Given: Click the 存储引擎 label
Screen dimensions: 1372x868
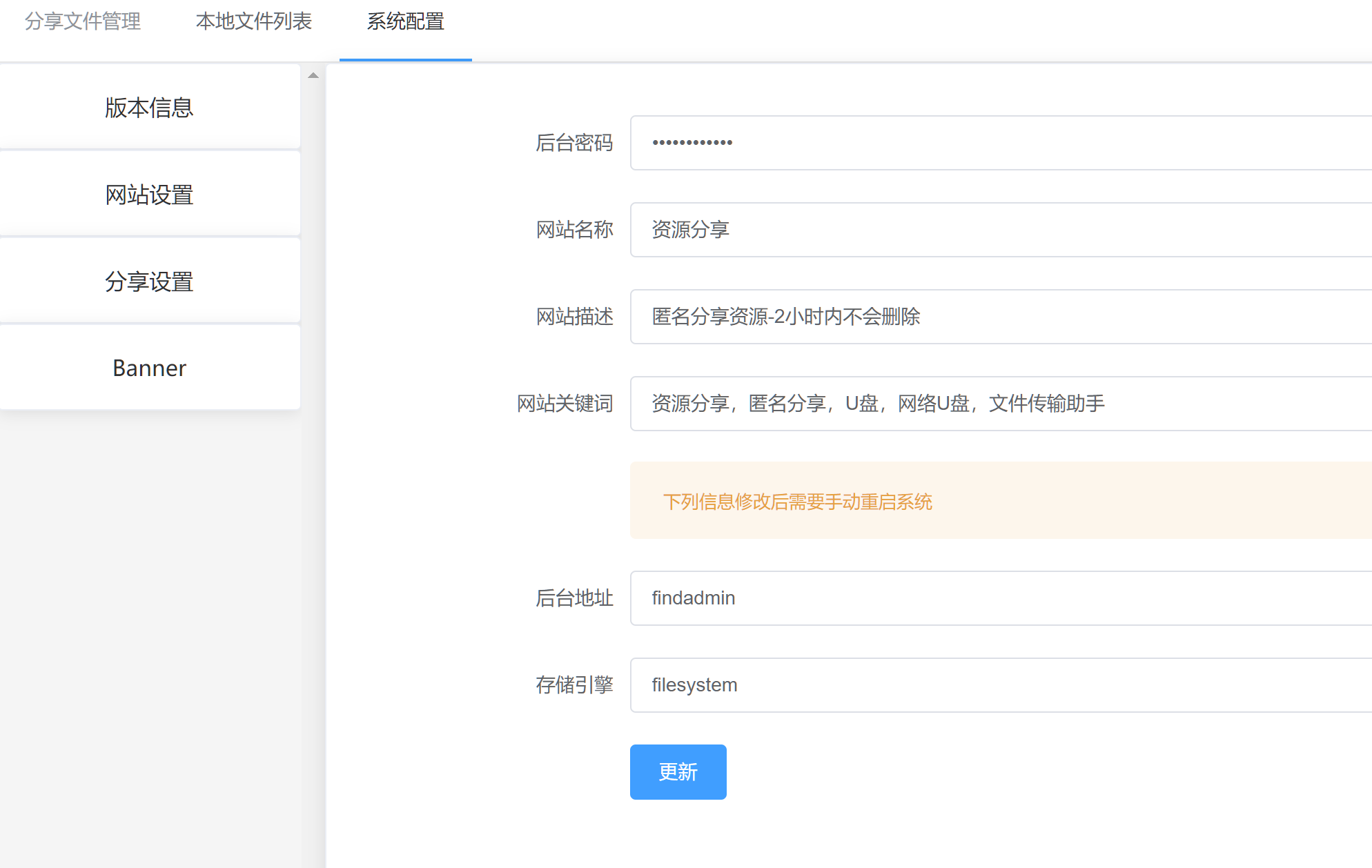Looking at the screenshot, I should click(x=574, y=685).
